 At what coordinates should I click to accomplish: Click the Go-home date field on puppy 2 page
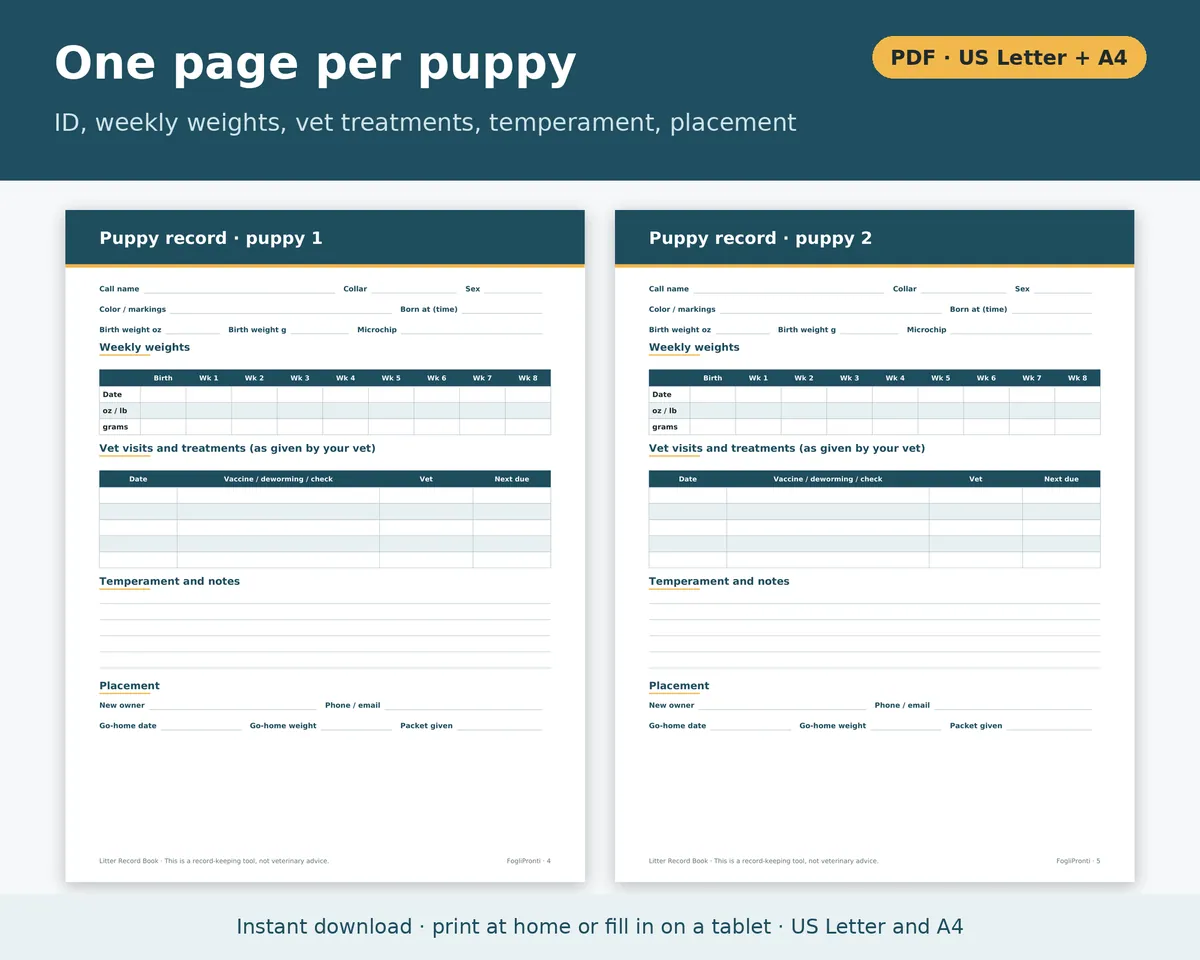[751, 726]
